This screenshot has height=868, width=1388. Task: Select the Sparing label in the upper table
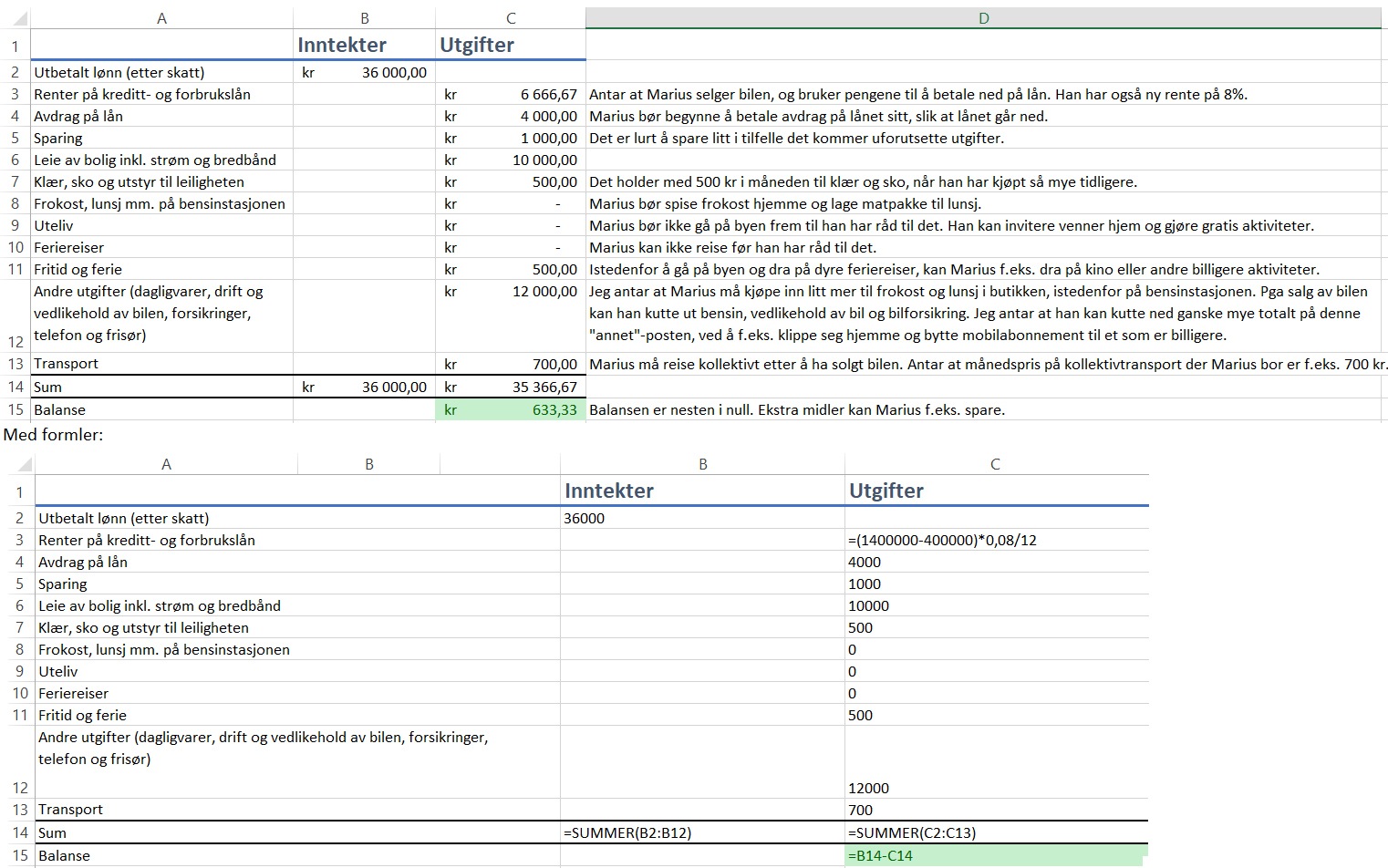click(x=58, y=138)
